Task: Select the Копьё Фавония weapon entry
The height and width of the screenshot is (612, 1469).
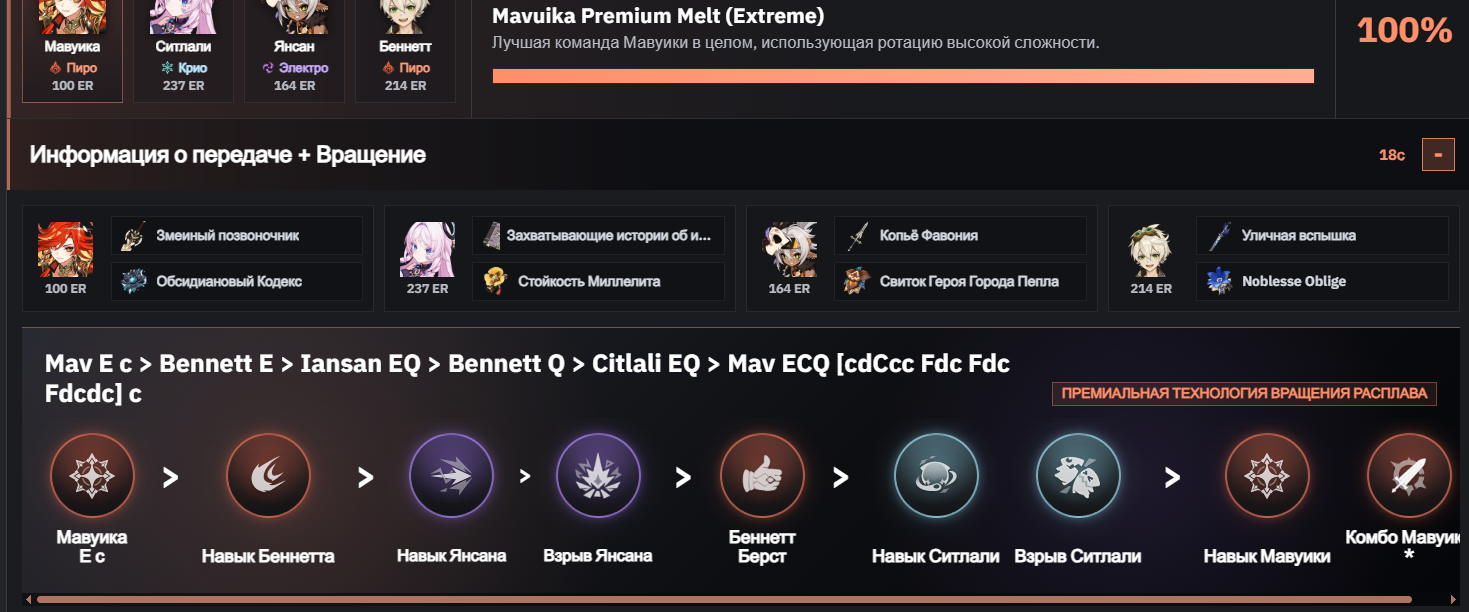Action: [x=960, y=236]
